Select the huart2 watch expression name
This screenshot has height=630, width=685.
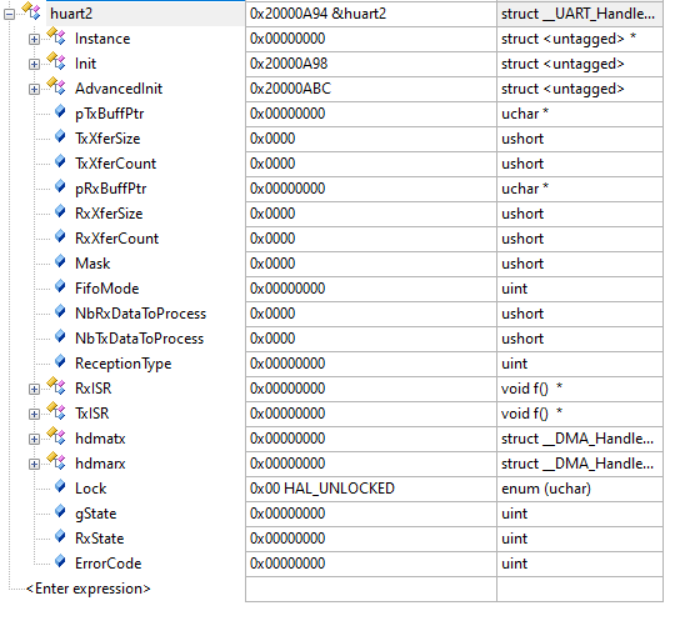tap(71, 14)
